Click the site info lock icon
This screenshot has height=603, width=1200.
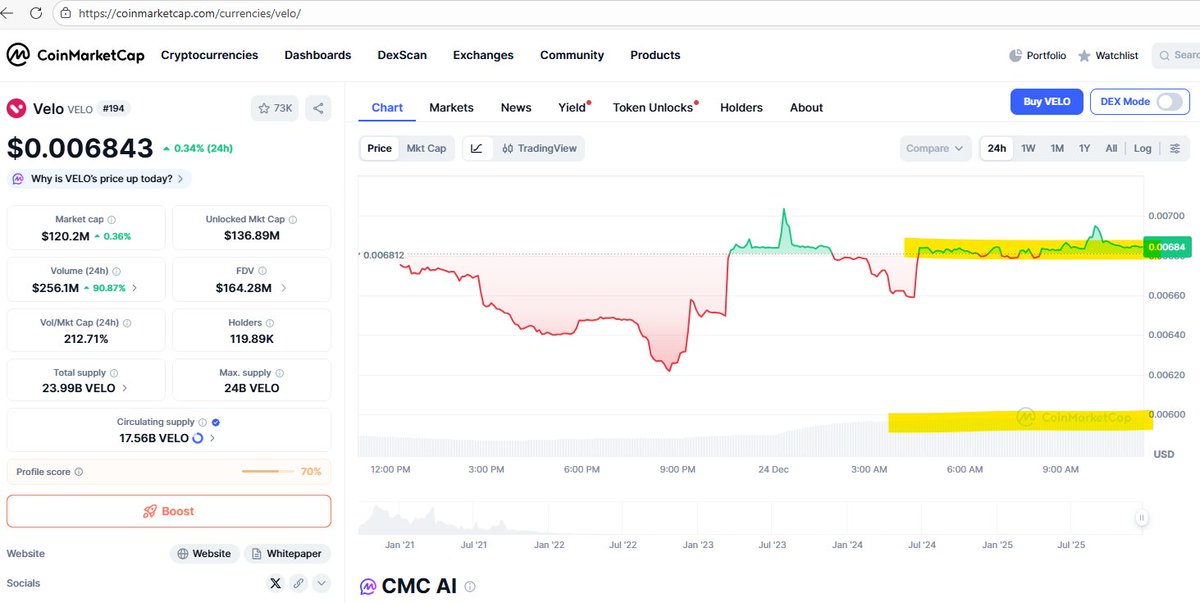[66, 14]
